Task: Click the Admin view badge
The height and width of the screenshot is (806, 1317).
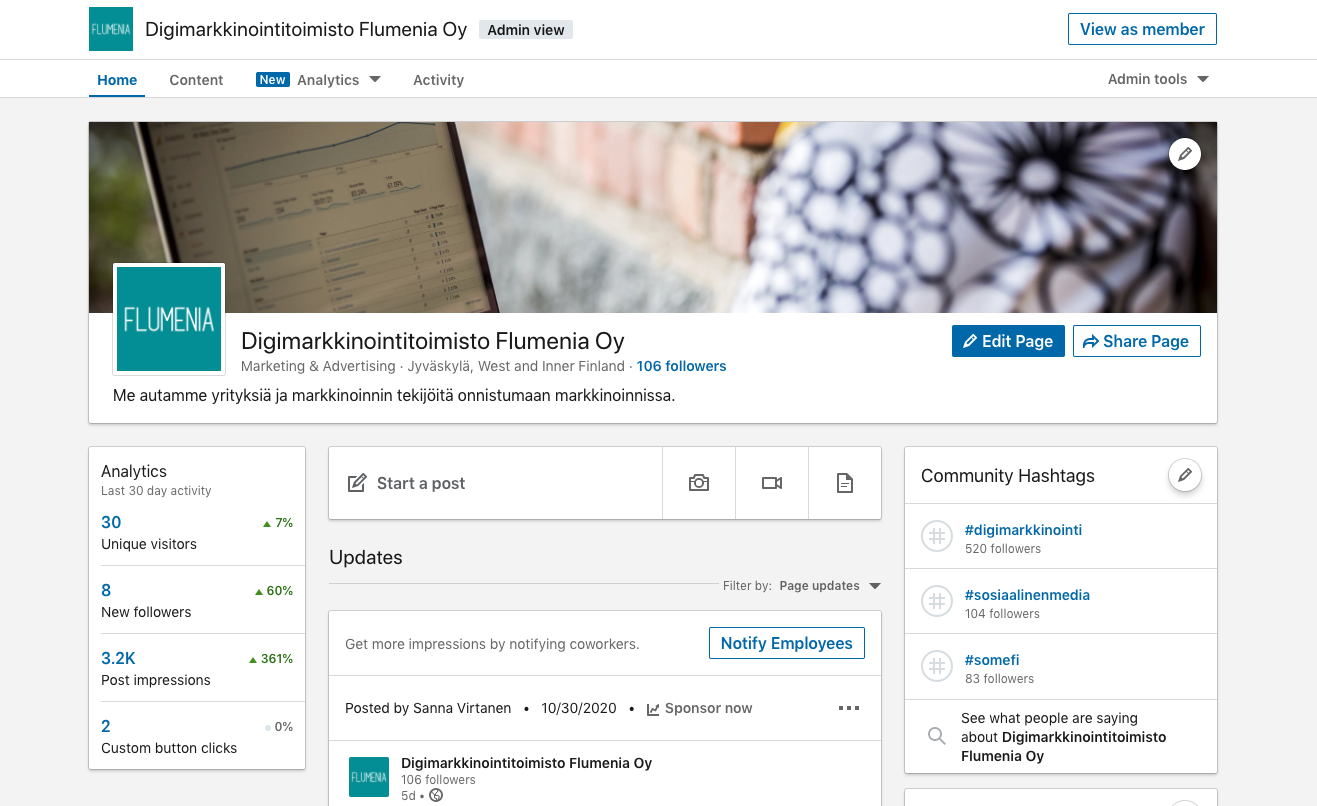Action: click(526, 30)
